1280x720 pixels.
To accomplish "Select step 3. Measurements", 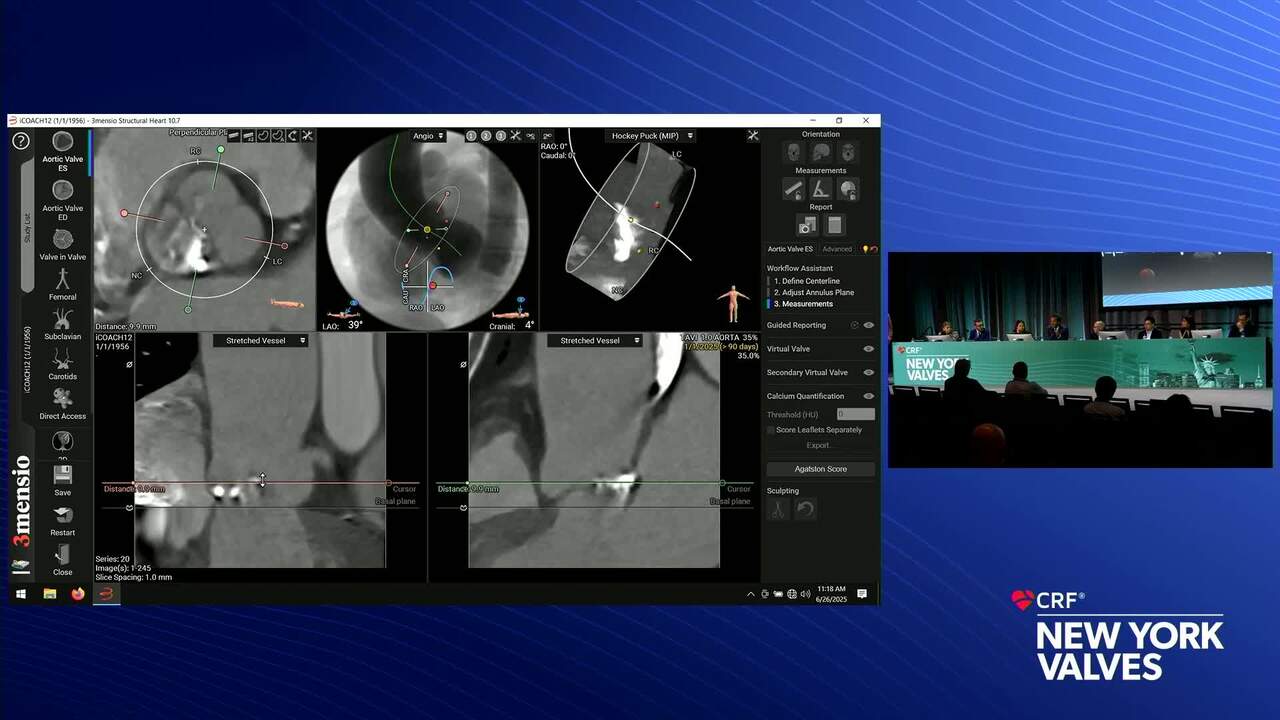I will pos(803,304).
